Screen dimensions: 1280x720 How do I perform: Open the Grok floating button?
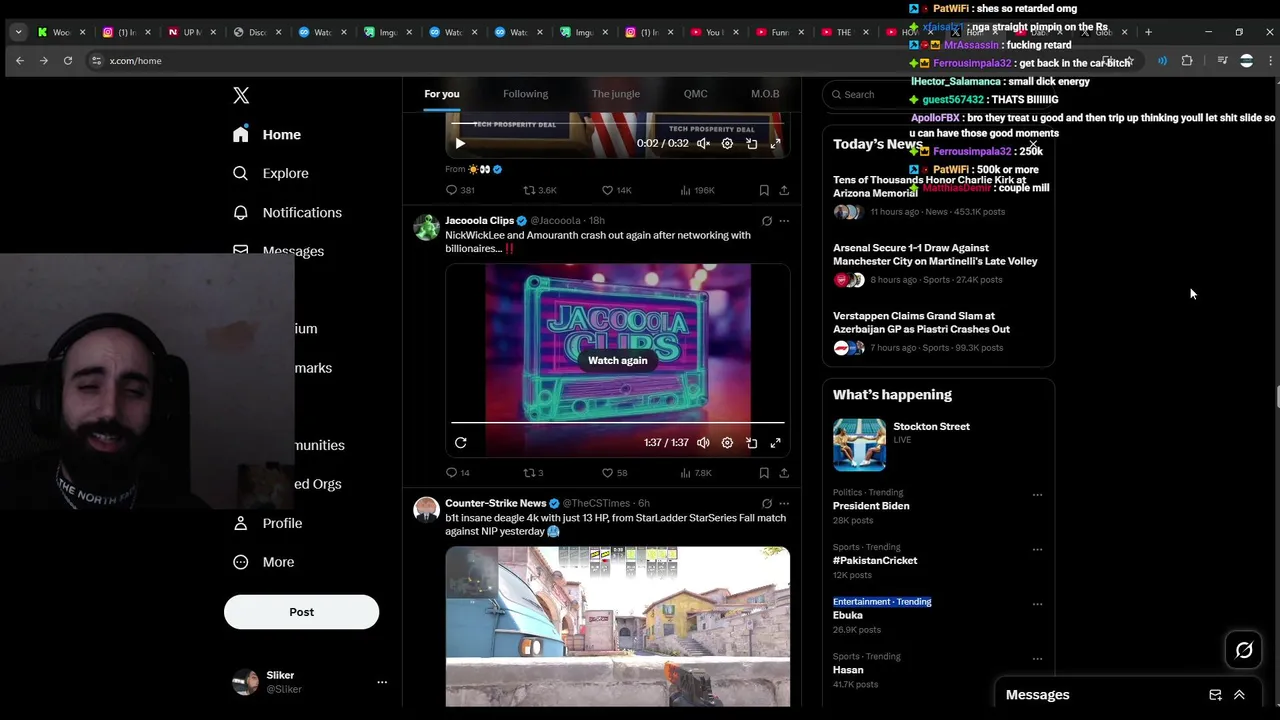1244,651
